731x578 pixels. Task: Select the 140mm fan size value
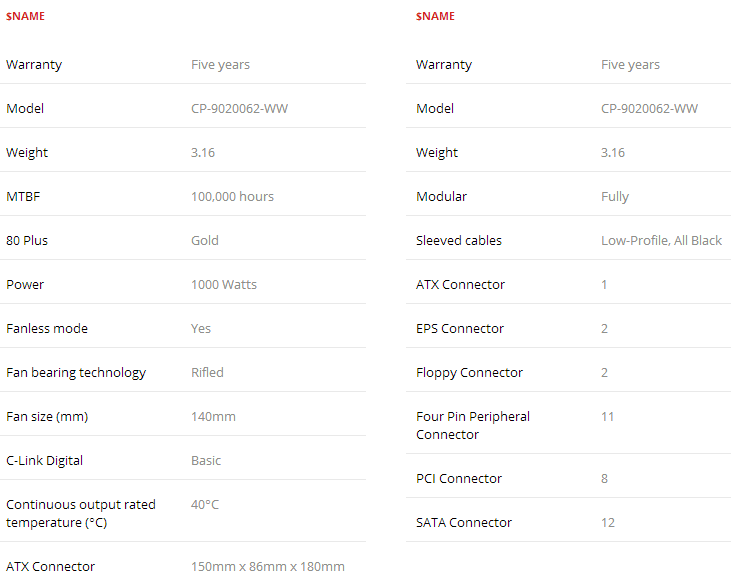point(214,416)
